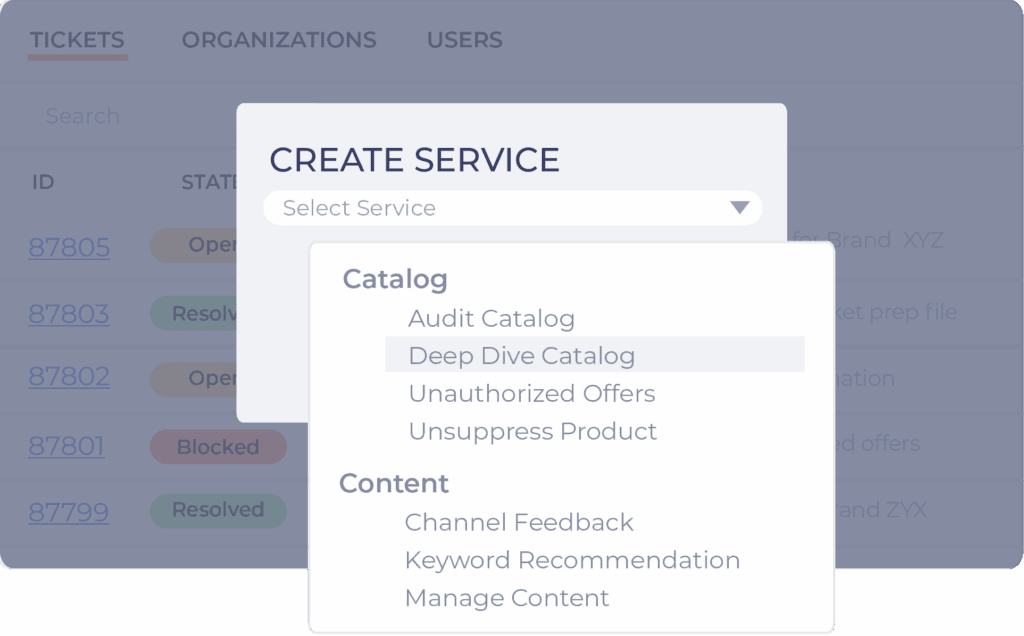Image resolution: width=1024 pixels, height=636 pixels.
Task: Open ticket 87805 link
Action: point(69,247)
